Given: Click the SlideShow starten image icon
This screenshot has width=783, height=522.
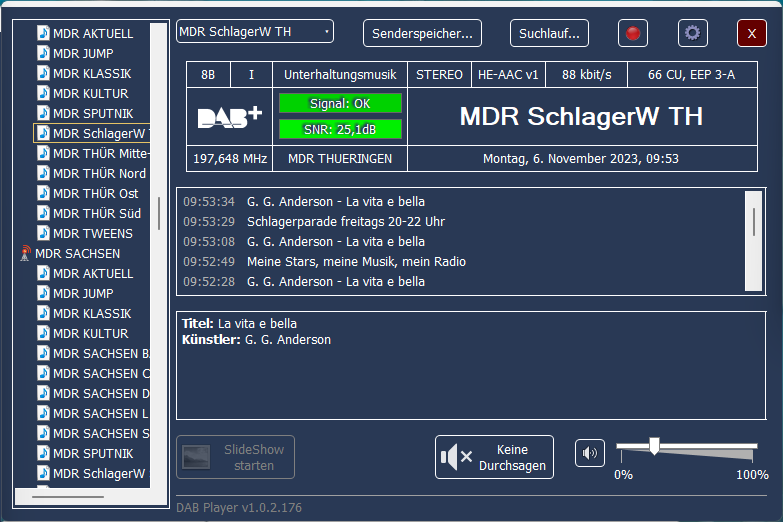Looking at the screenshot, I should 197,457.
